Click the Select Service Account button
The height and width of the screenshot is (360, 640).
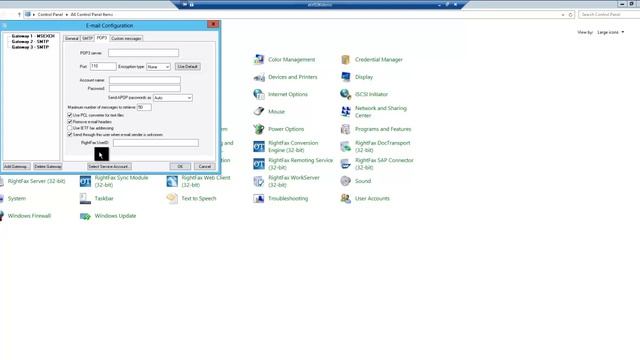pos(109,167)
